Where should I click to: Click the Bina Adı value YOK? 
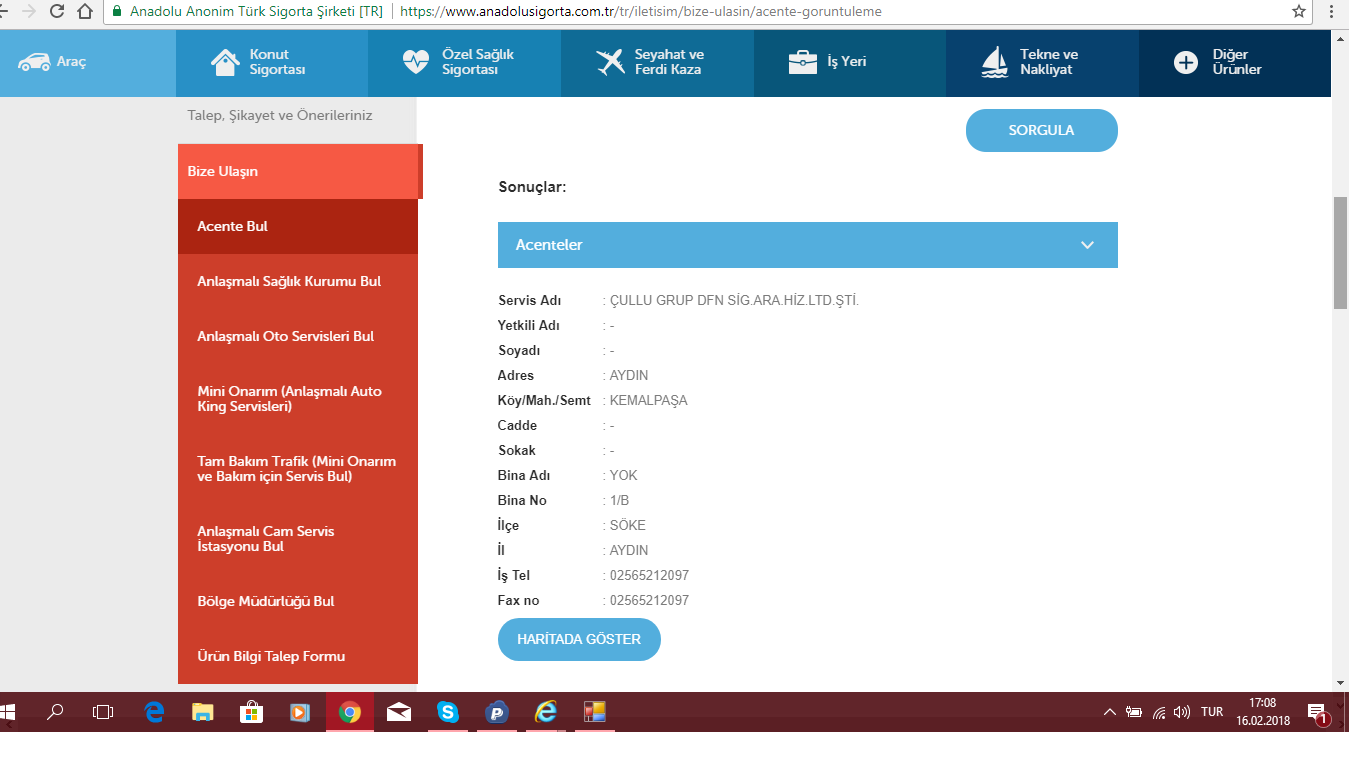tap(623, 475)
